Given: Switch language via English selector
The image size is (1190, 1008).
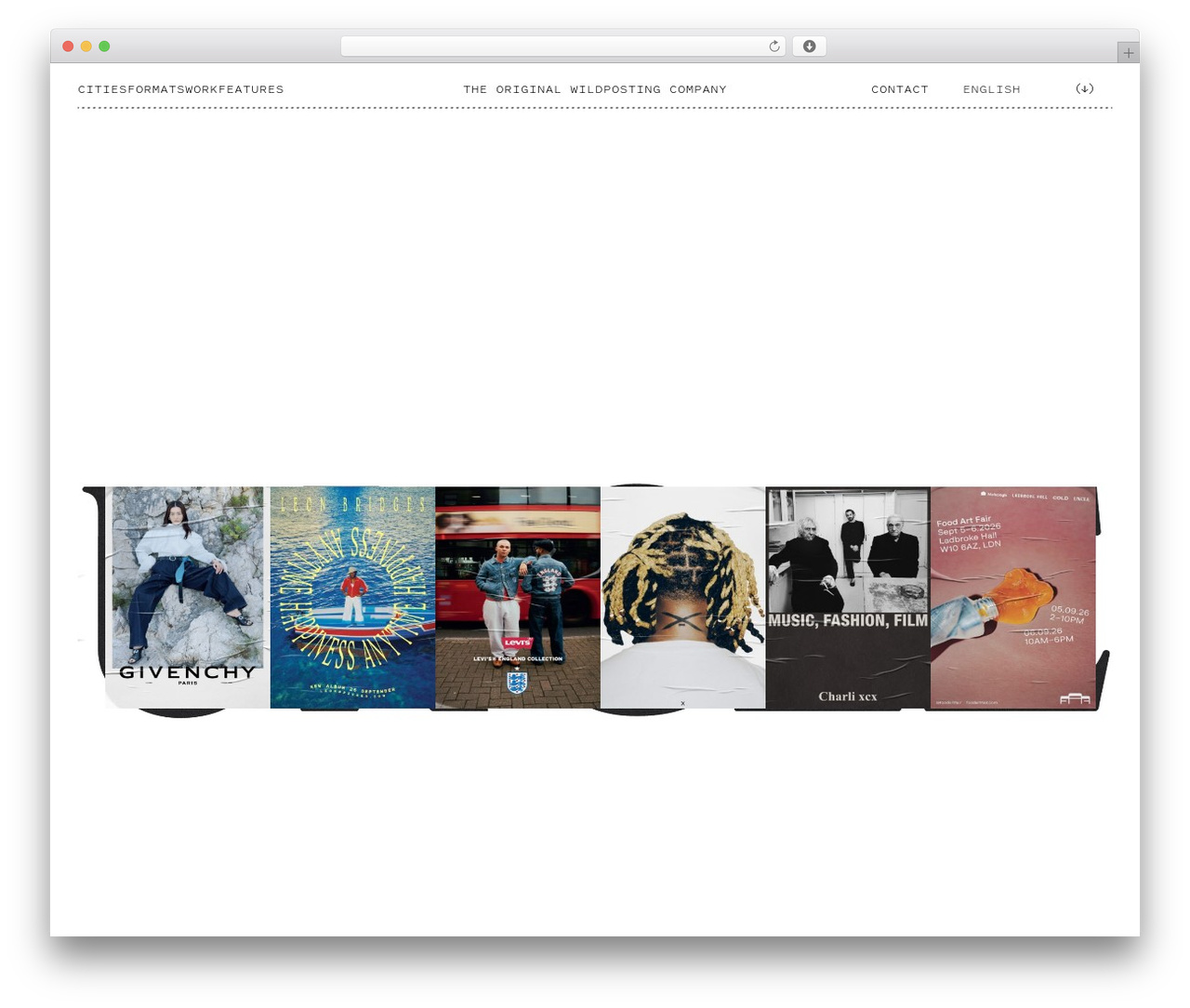Looking at the screenshot, I should pos(991,89).
